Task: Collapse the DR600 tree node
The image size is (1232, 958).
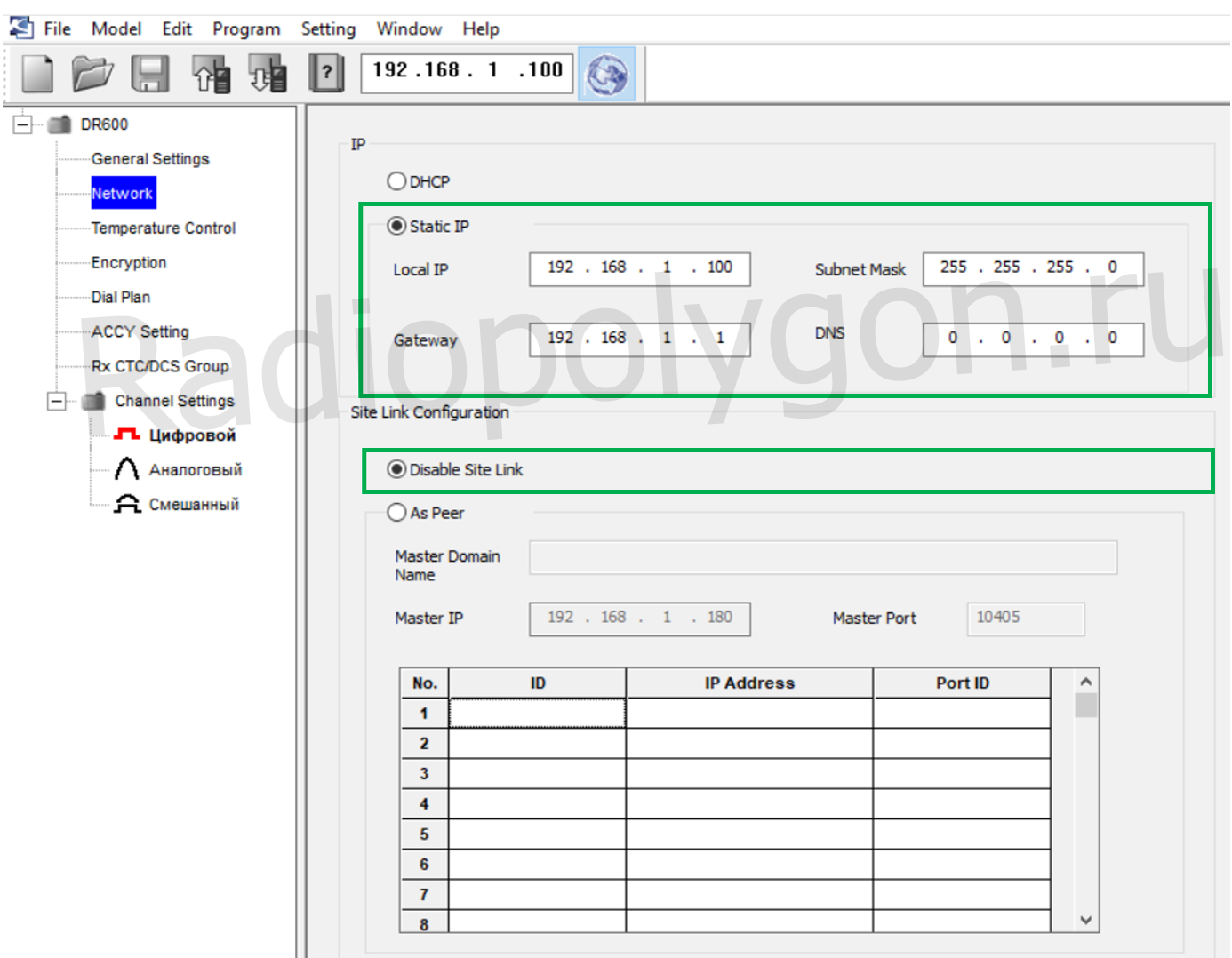Action: click(x=23, y=124)
